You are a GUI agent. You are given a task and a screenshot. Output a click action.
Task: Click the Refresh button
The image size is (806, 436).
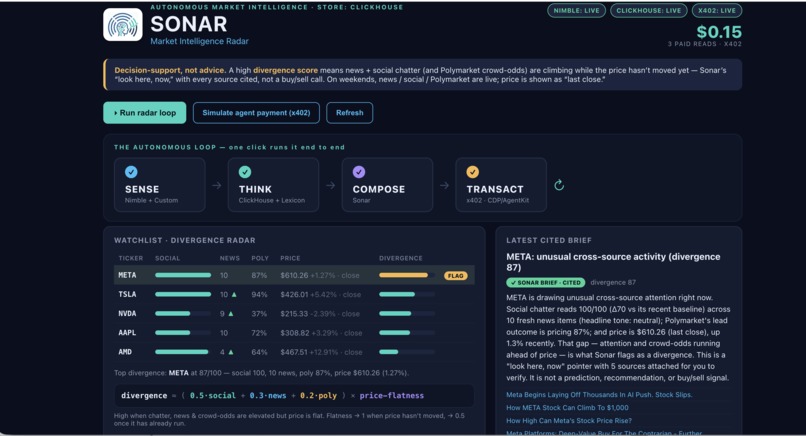tap(350, 113)
